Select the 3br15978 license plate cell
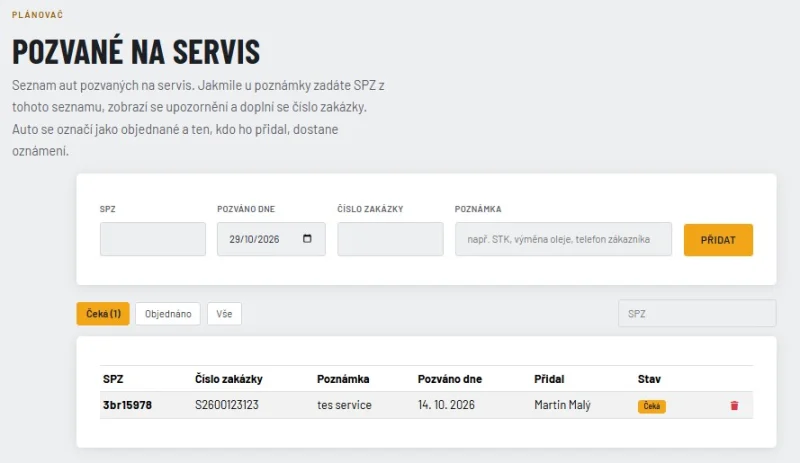The image size is (800, 463). click(x=128, y=405)
